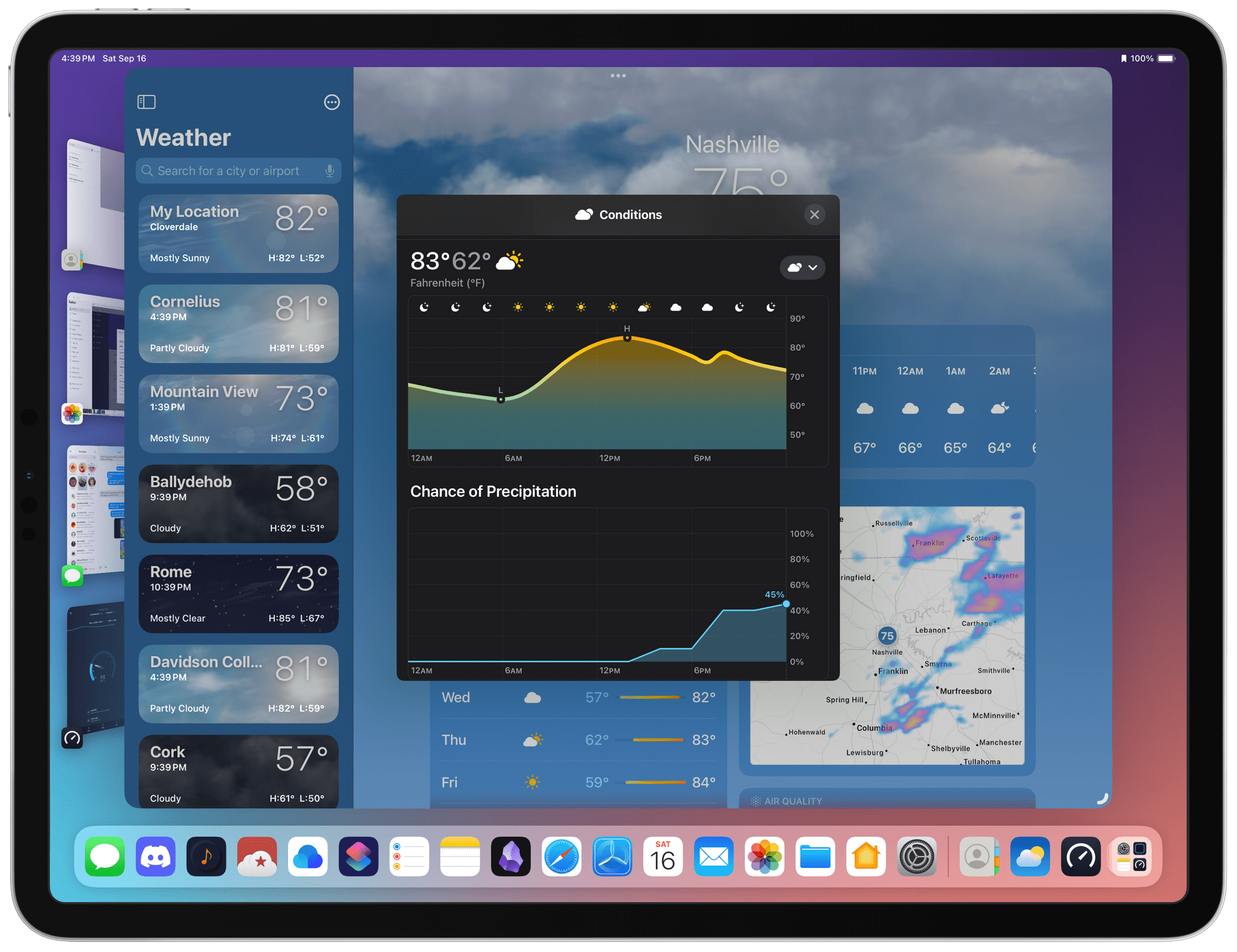Screen dimensions: 1237x952
Task: Open Files app from dock
Action: tap(815, 858)
